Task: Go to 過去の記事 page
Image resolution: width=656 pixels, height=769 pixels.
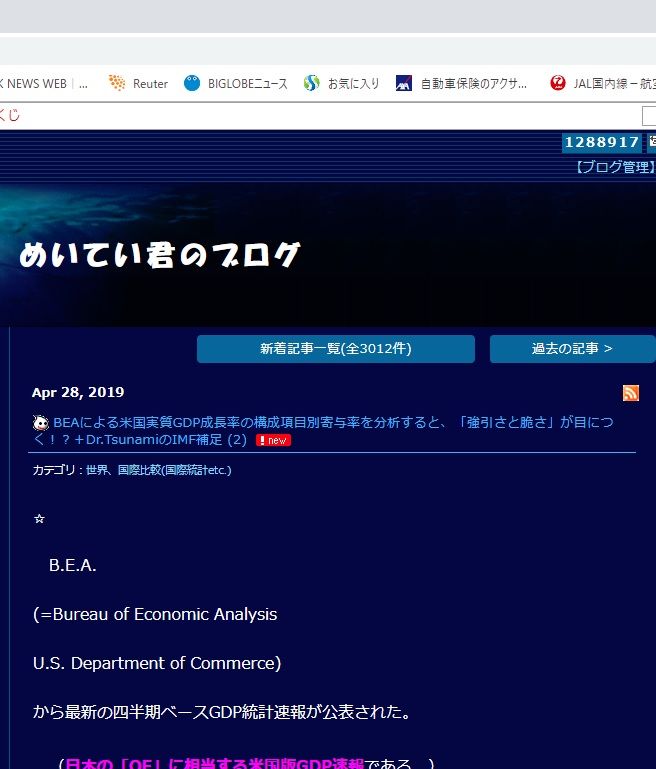Action: [x=573, y=349]
